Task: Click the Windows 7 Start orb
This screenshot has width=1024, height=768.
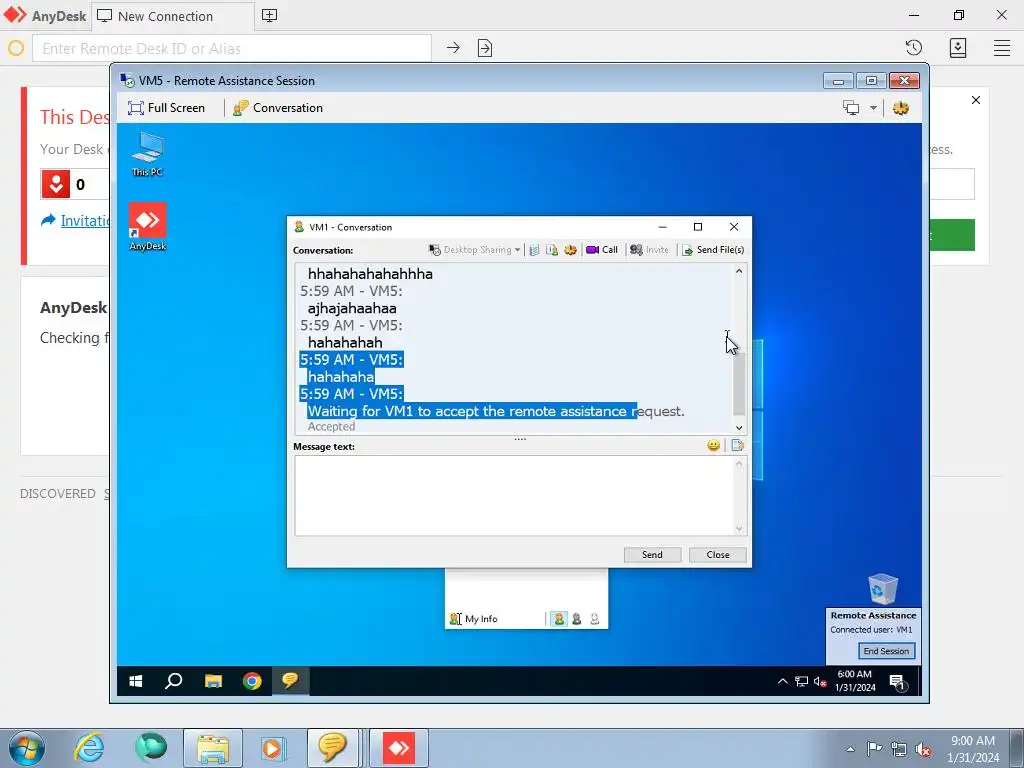Action: tap(27, 748)
